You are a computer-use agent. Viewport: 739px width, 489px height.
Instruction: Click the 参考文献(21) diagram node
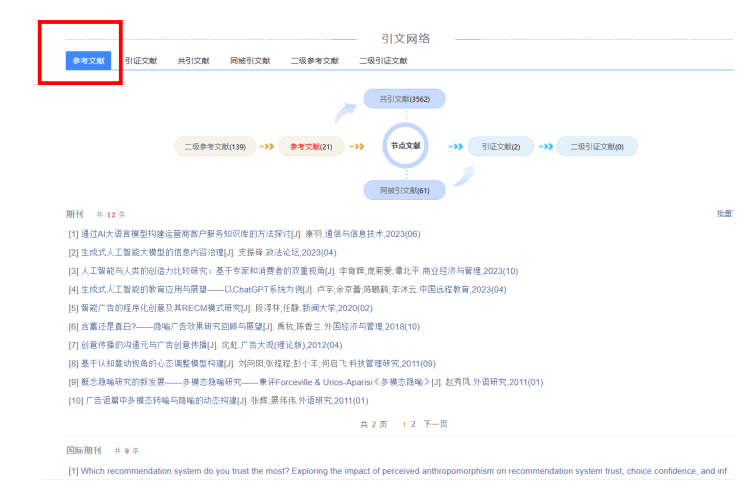click(310, 146)
